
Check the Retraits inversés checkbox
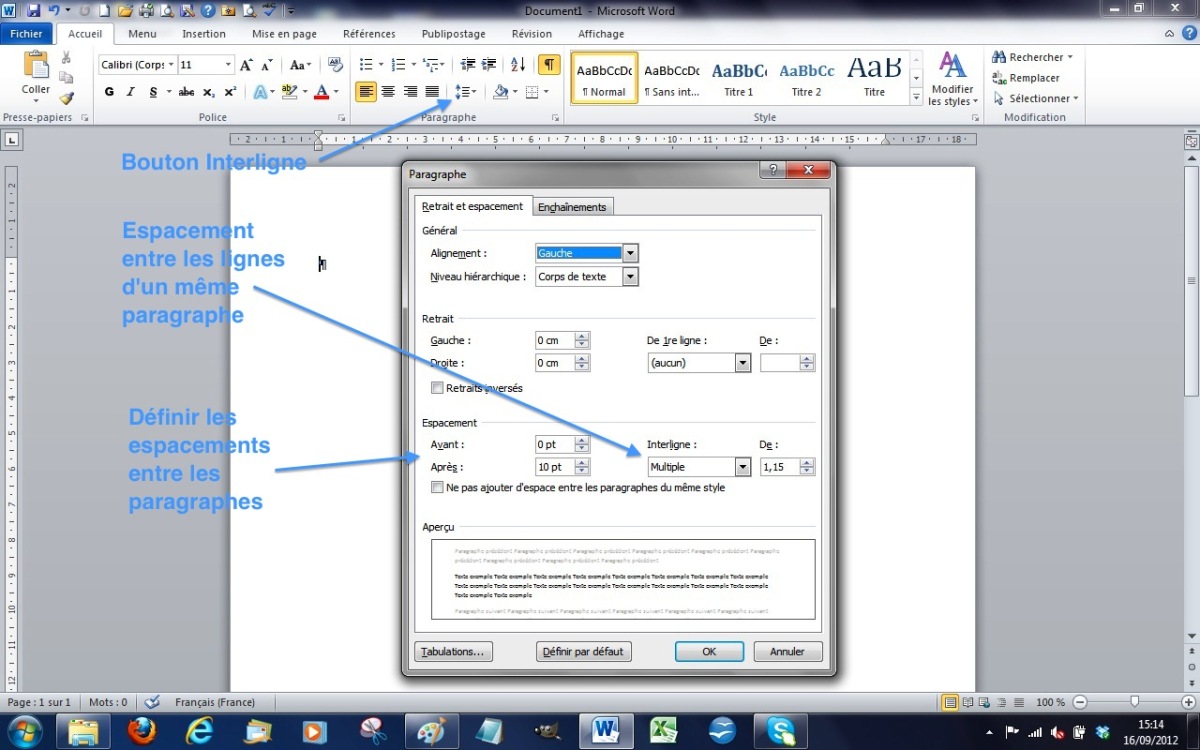point(437,388)
